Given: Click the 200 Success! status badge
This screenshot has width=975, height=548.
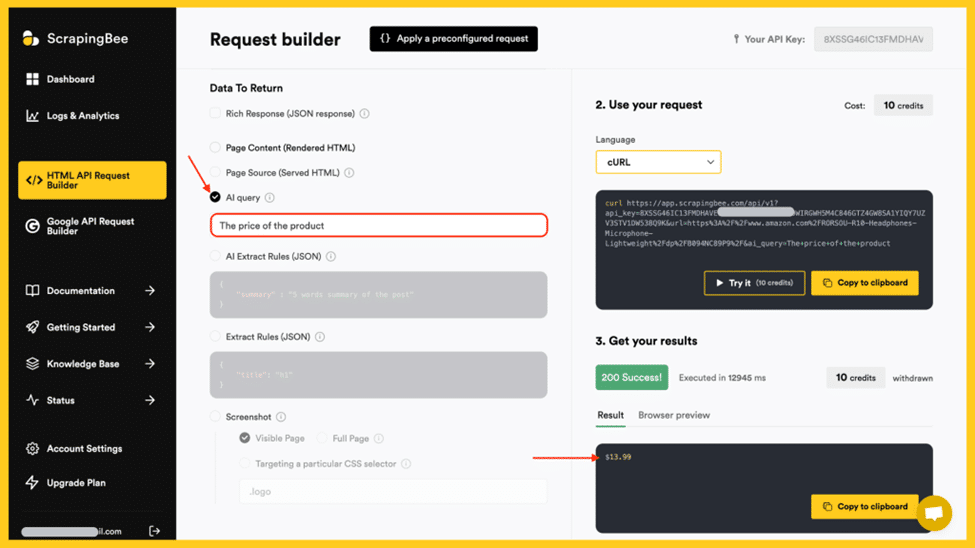Looking at the screenshot, I should point(632,378).
